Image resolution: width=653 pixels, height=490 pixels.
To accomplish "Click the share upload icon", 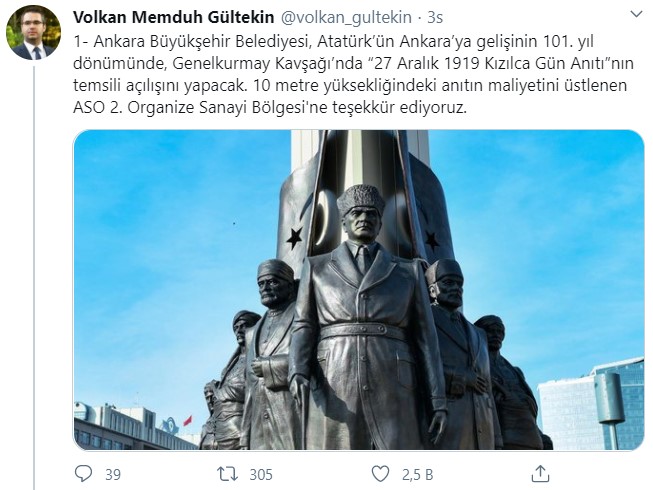I will tap(540, 473).
